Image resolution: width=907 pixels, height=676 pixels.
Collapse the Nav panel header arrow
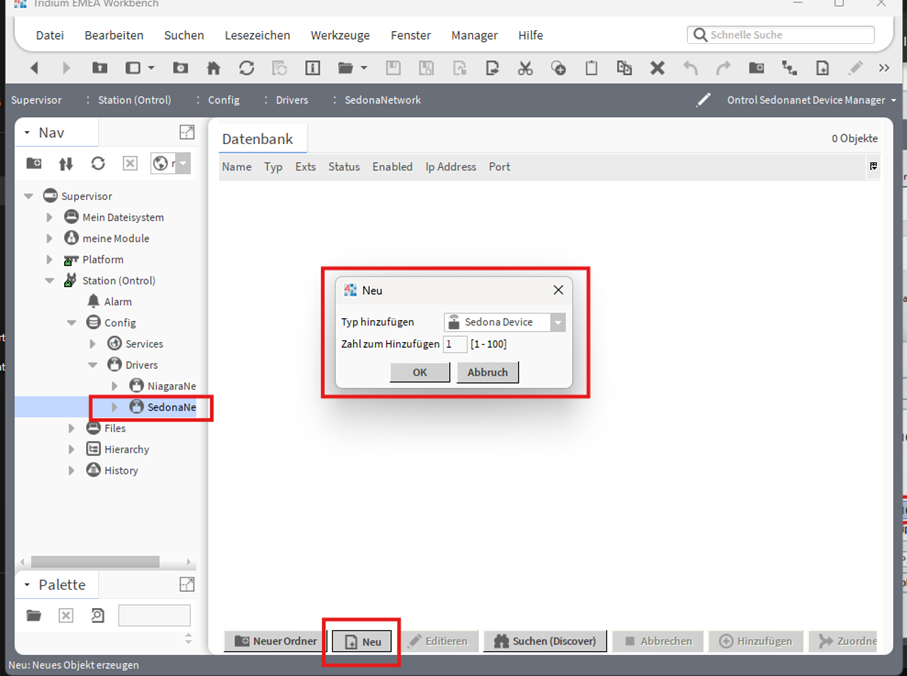pos(27,132)
